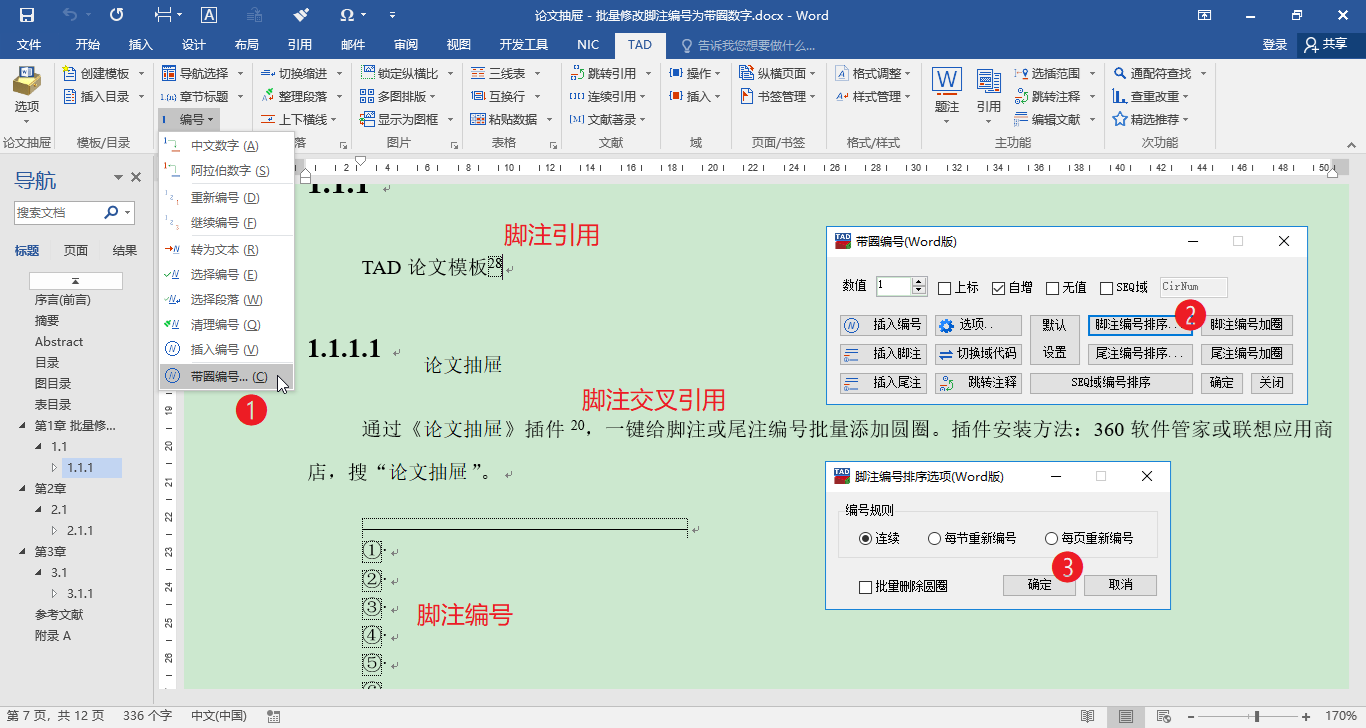
Task: Click the save icon in title bar
Action: tap(27, 15)
